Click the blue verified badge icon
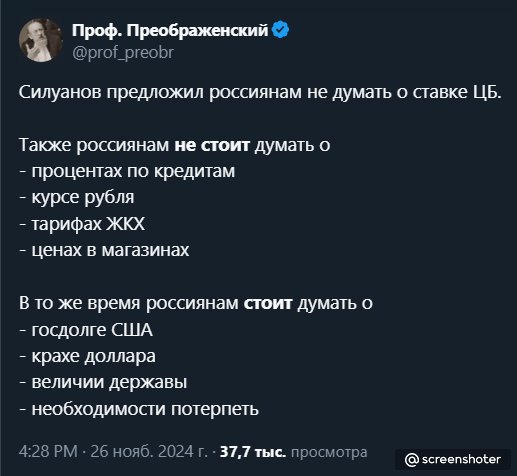 281,30
